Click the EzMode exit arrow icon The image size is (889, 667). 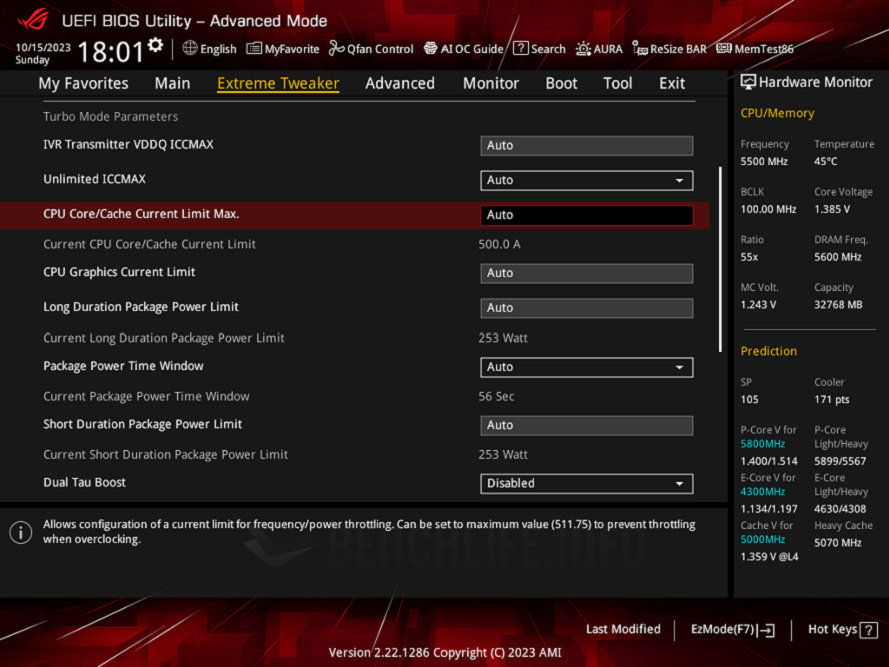766,630
